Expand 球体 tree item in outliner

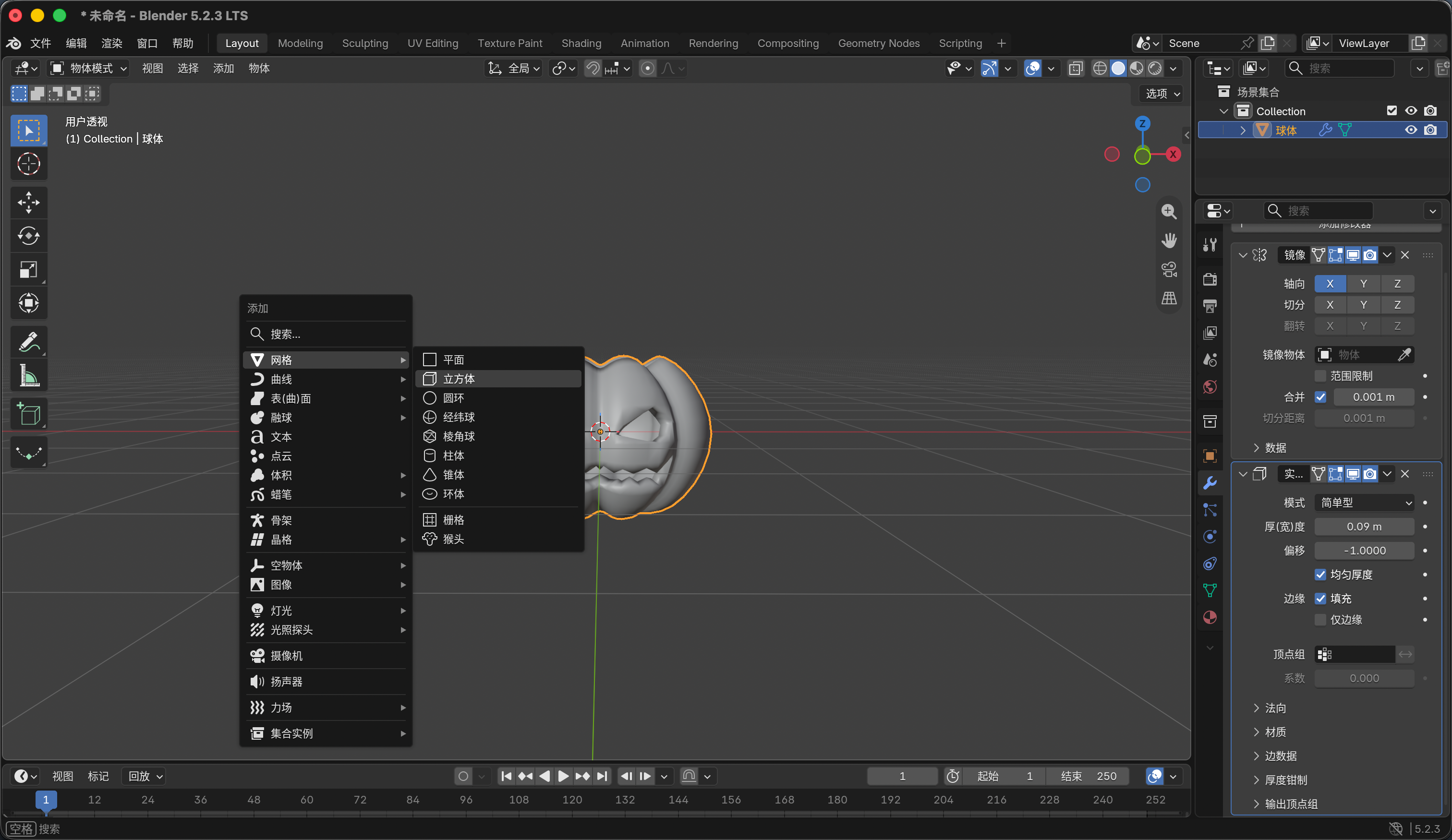pyautogui.click(x=1242, y=131)
